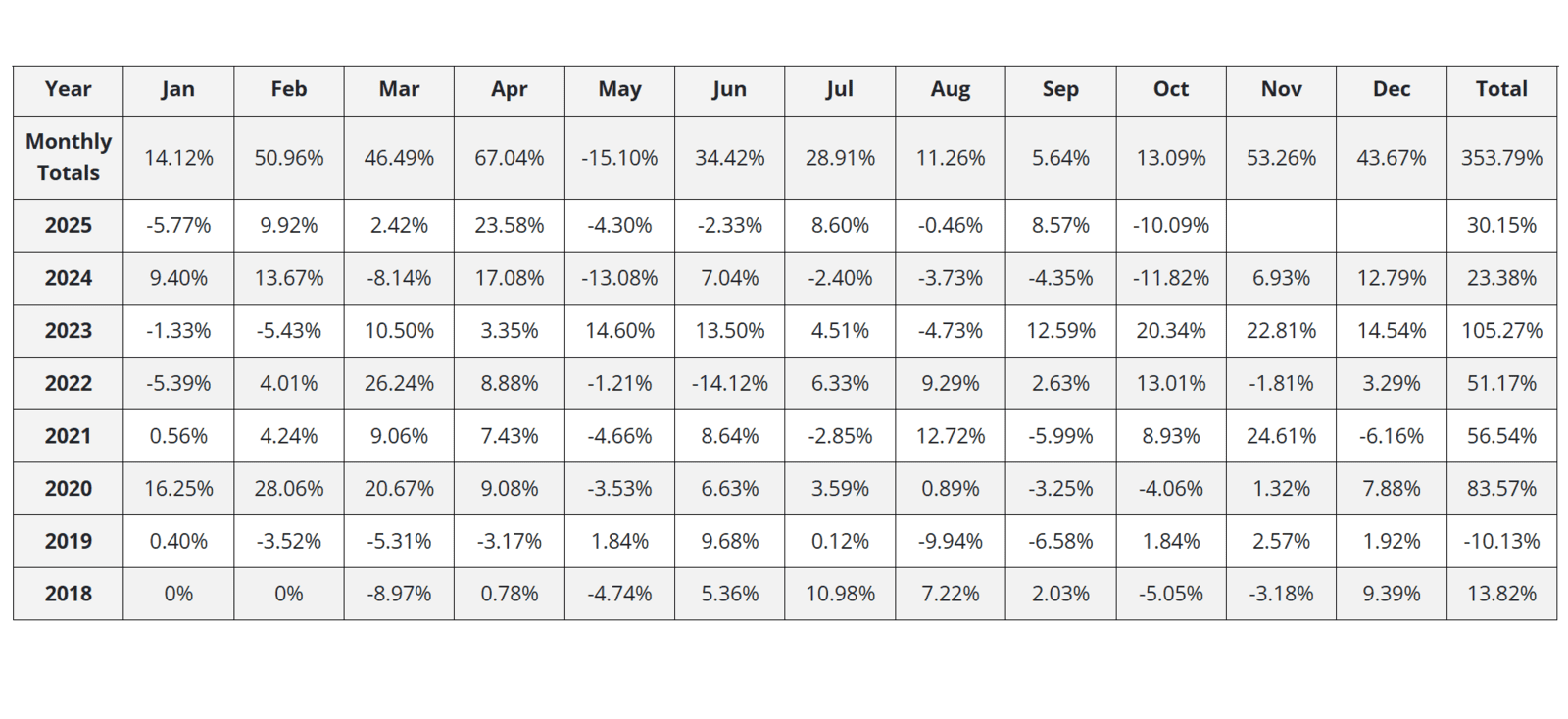Select the Total column header
1568x719 pixels.
tap(1501, 89)
